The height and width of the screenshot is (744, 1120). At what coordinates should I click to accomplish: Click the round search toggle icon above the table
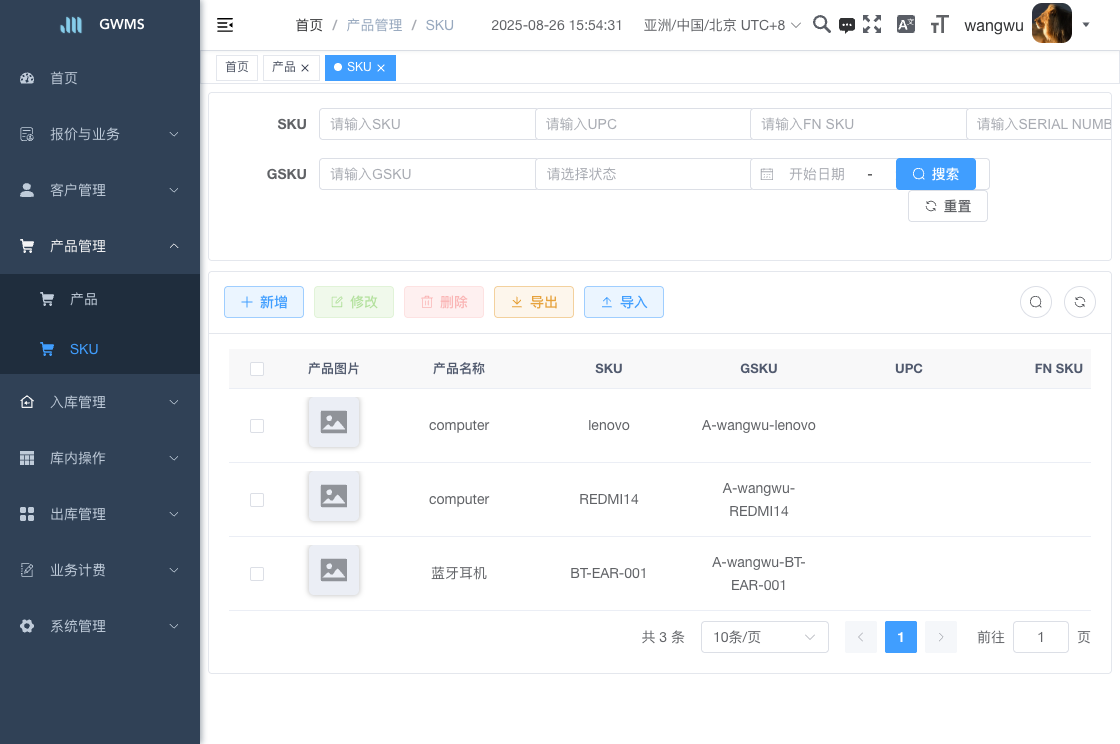pos(1036,302)
